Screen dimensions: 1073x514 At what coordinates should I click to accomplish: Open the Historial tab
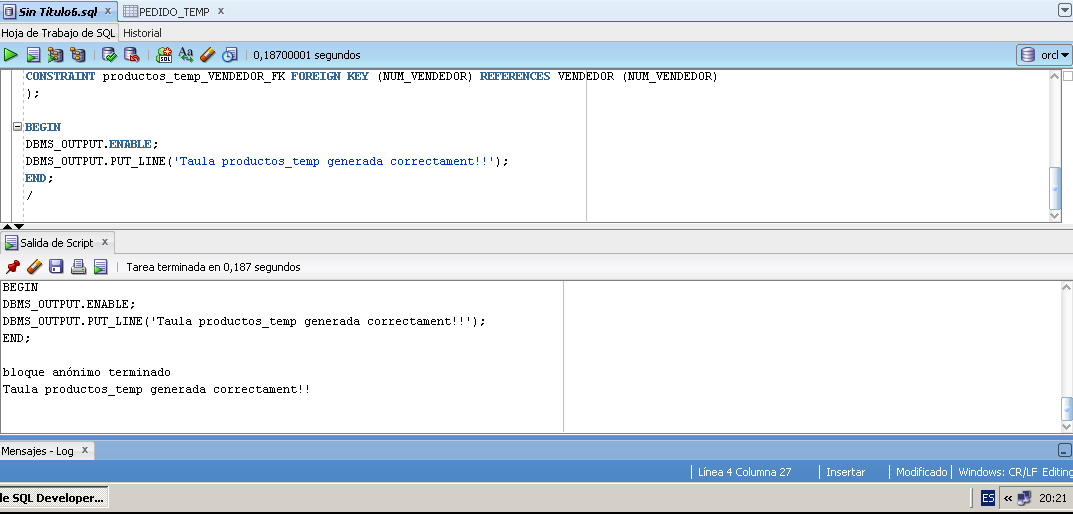click(142, 33)
